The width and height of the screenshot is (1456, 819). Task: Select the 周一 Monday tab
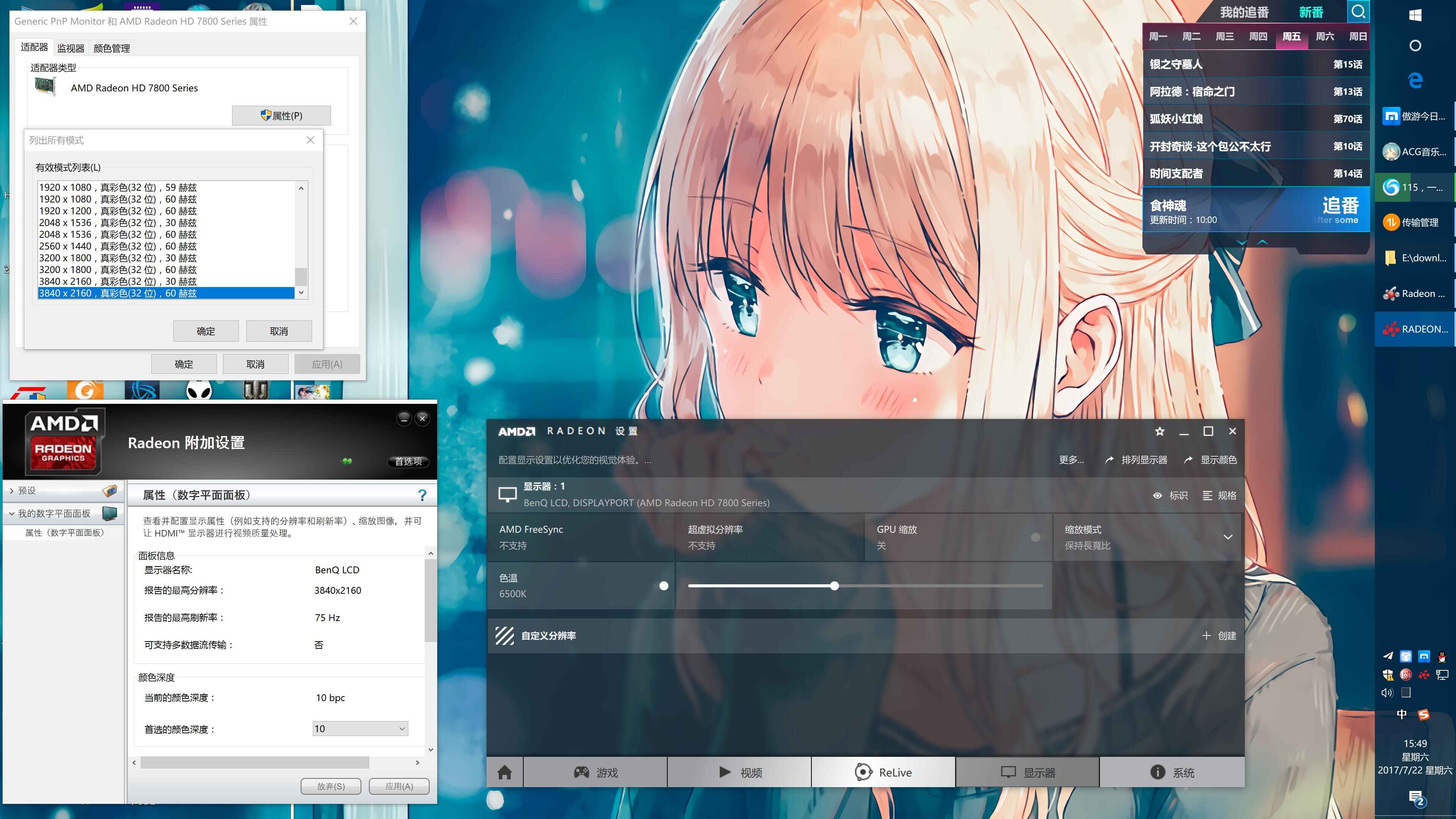click(1158, 36)
